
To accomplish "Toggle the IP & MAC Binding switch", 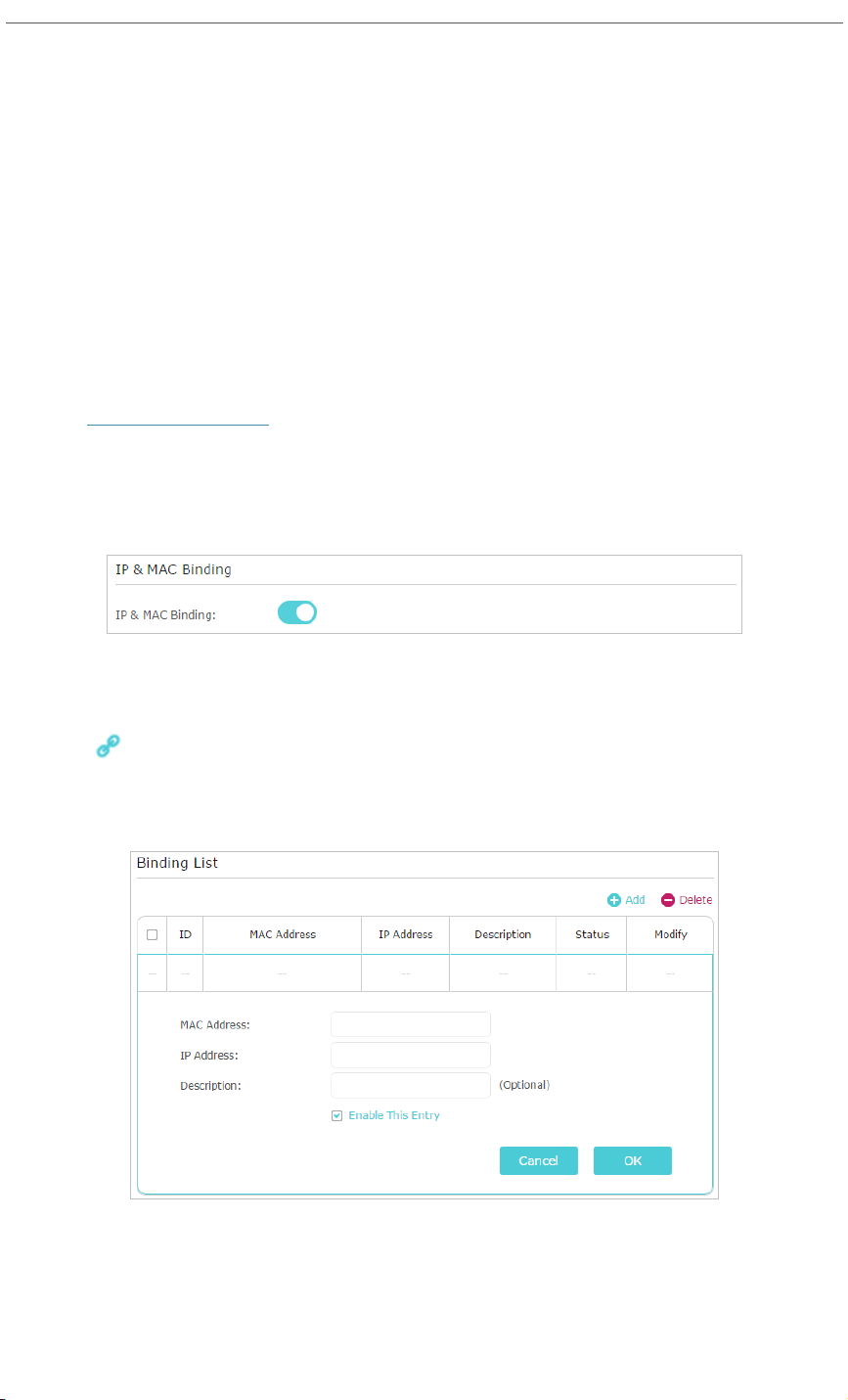I will pyautogui.click(x=297, y=612).
